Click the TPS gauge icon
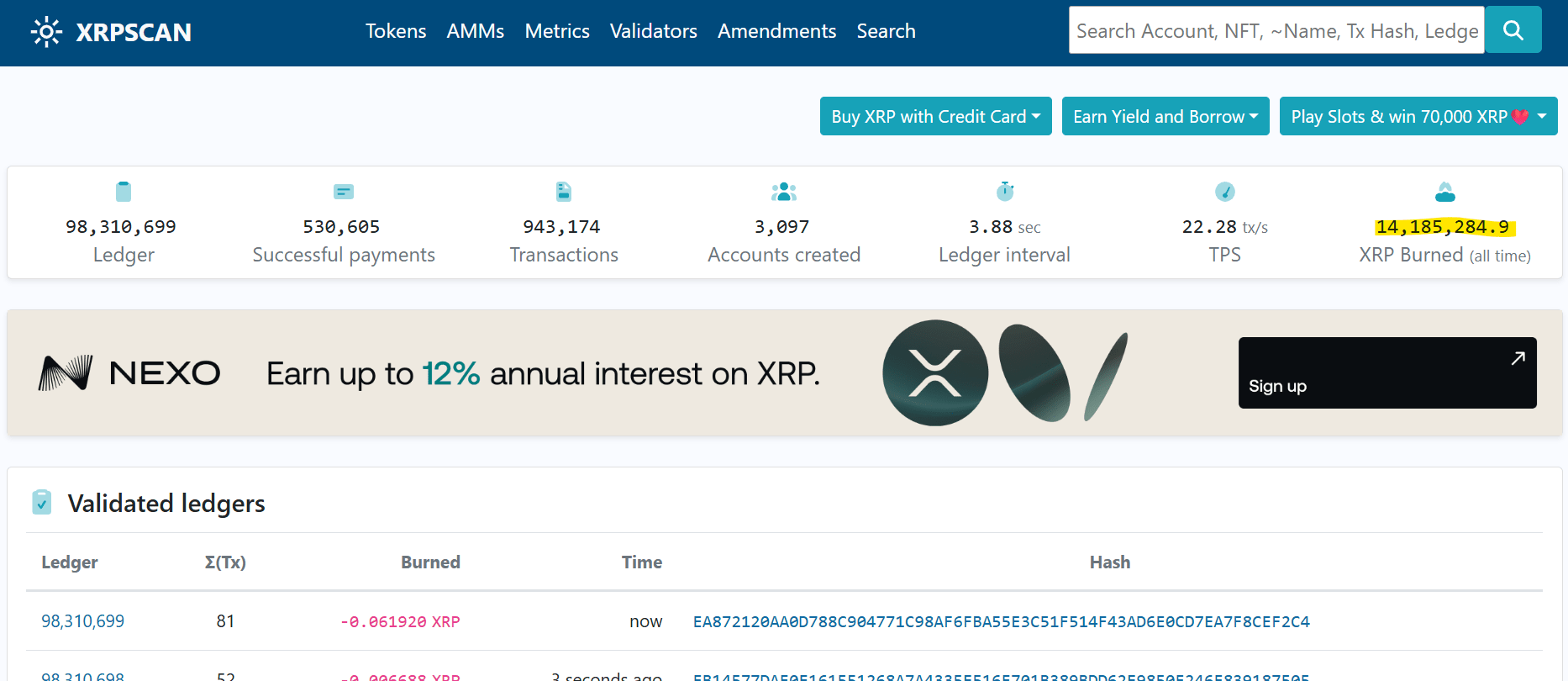This screenshot has width=1568, height=681. click(x=1225, y=192)
